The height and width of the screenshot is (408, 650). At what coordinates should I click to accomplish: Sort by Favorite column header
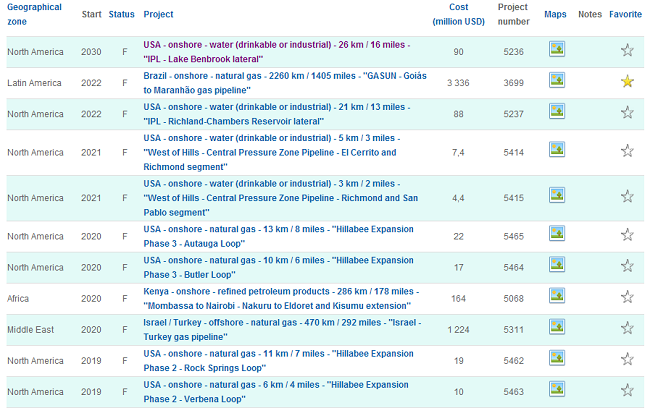(625, 14)
